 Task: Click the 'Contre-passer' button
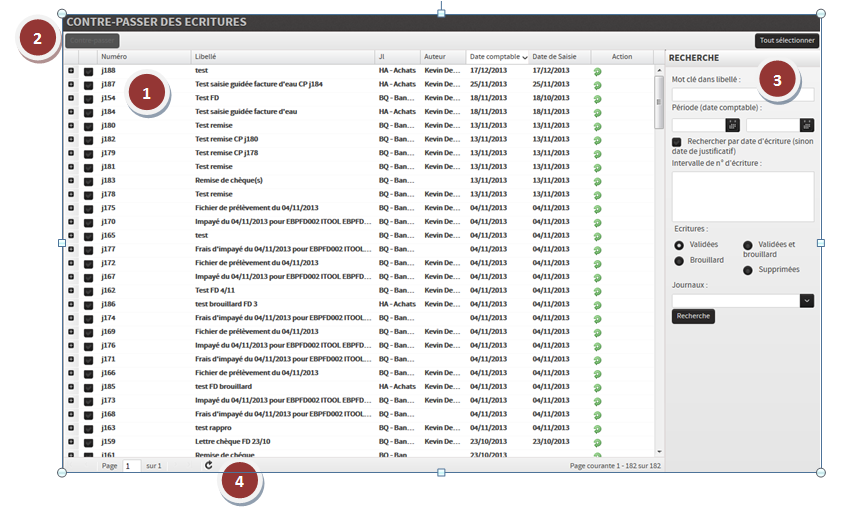[x=92, y=41]
